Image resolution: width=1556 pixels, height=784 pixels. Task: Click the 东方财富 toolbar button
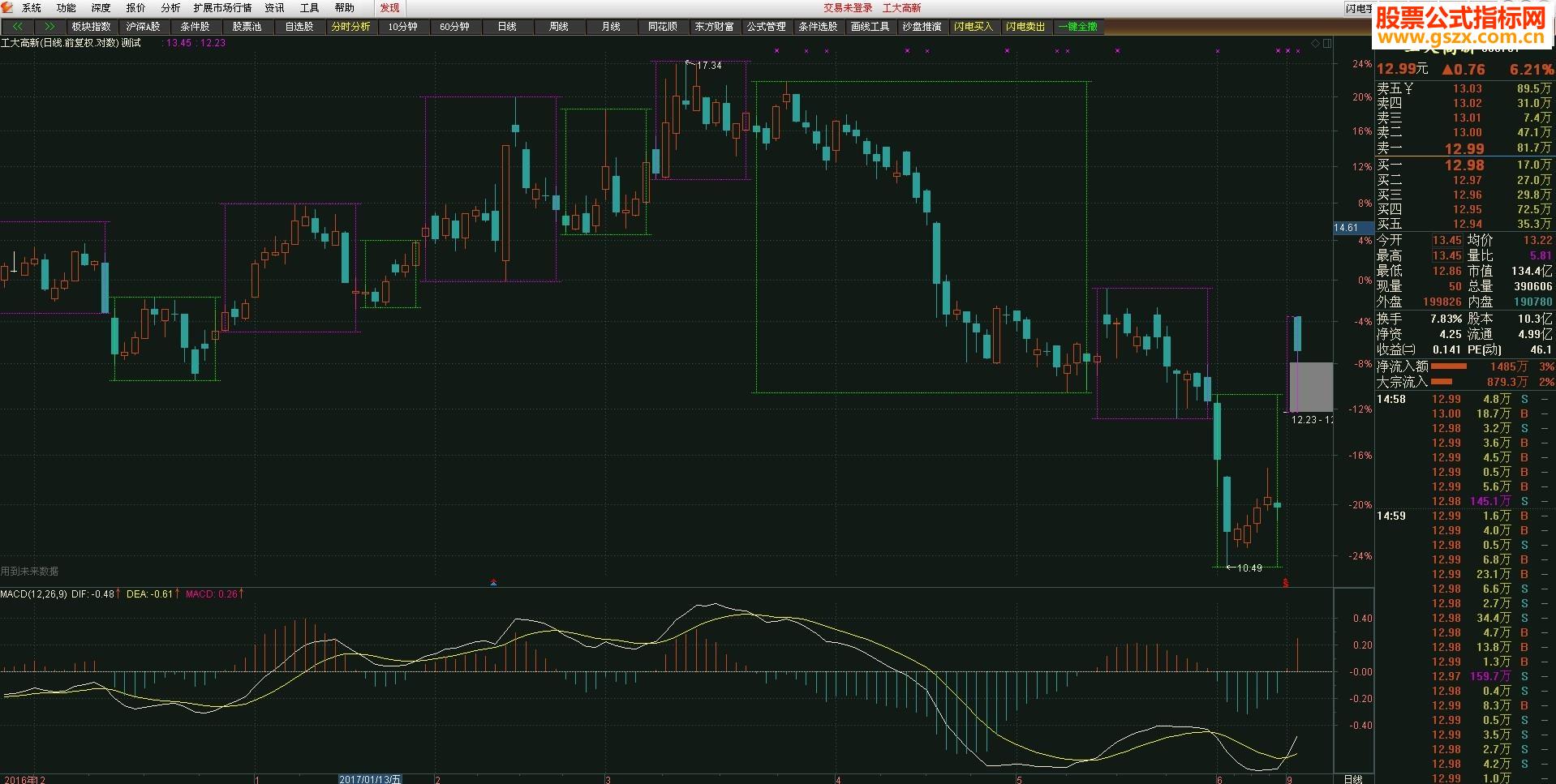tap(715, 27)
